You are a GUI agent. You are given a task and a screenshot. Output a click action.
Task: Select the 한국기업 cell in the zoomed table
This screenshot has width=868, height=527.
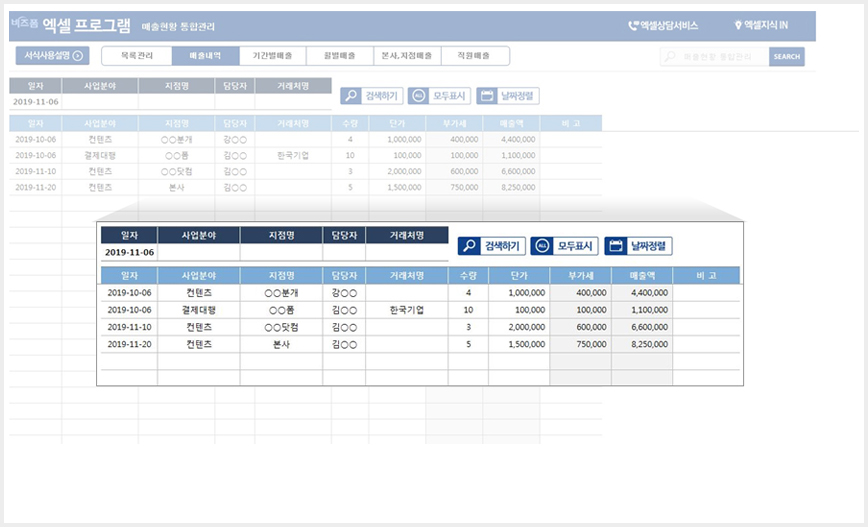pos(407,310)
